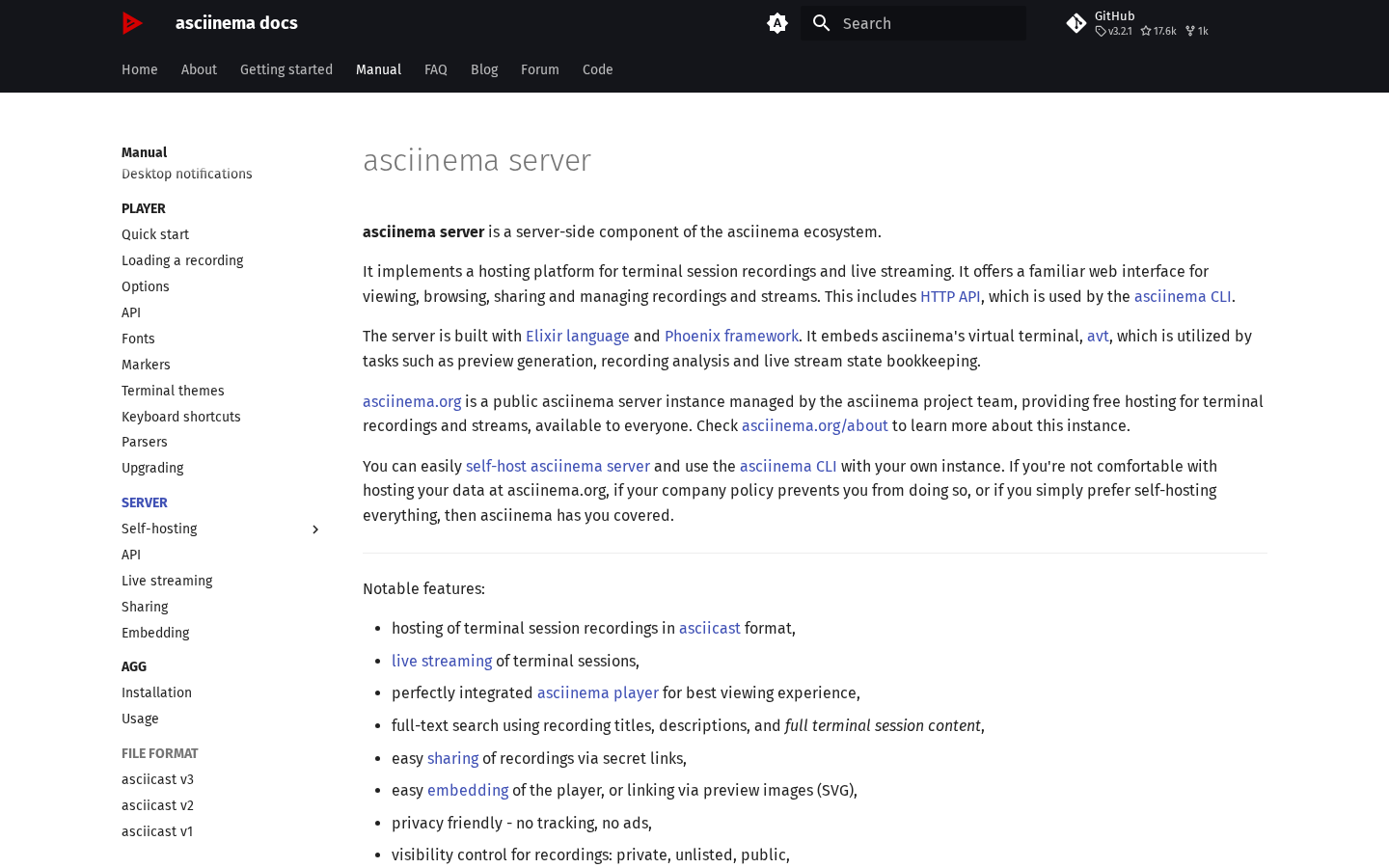Click the asciinema server page heading
The height and width of the screenshot is (868, 1389).
(x=477, y=160)
